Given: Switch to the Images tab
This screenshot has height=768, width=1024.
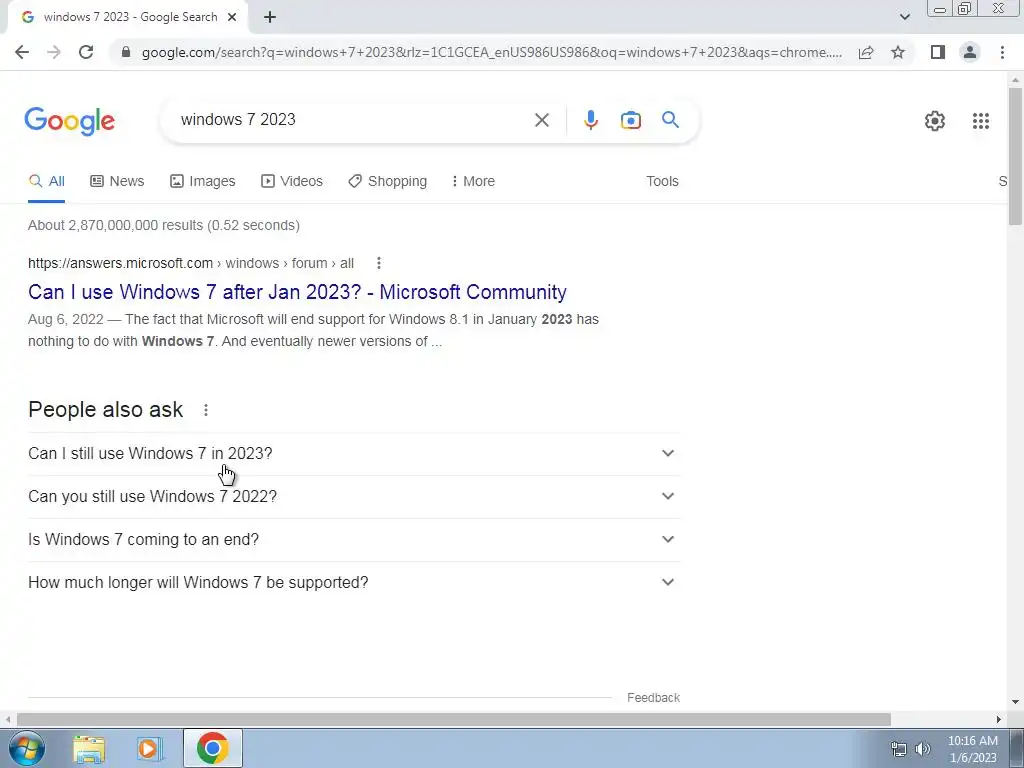Looking at the screenshot, I should click(x=202, y=182).
